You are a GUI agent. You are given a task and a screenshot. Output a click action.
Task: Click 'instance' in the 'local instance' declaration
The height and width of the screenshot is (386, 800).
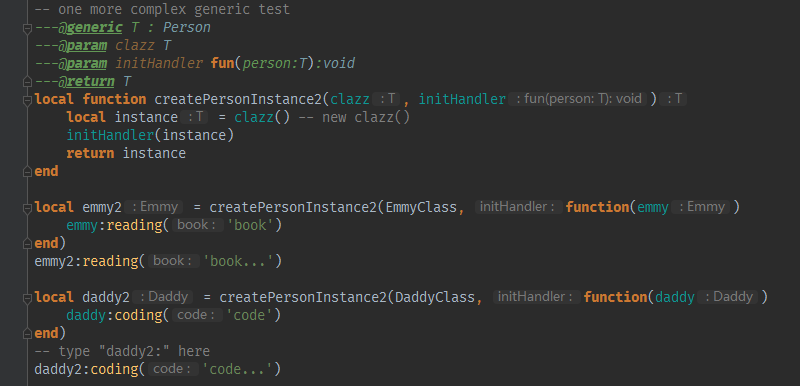click(146, 117)
